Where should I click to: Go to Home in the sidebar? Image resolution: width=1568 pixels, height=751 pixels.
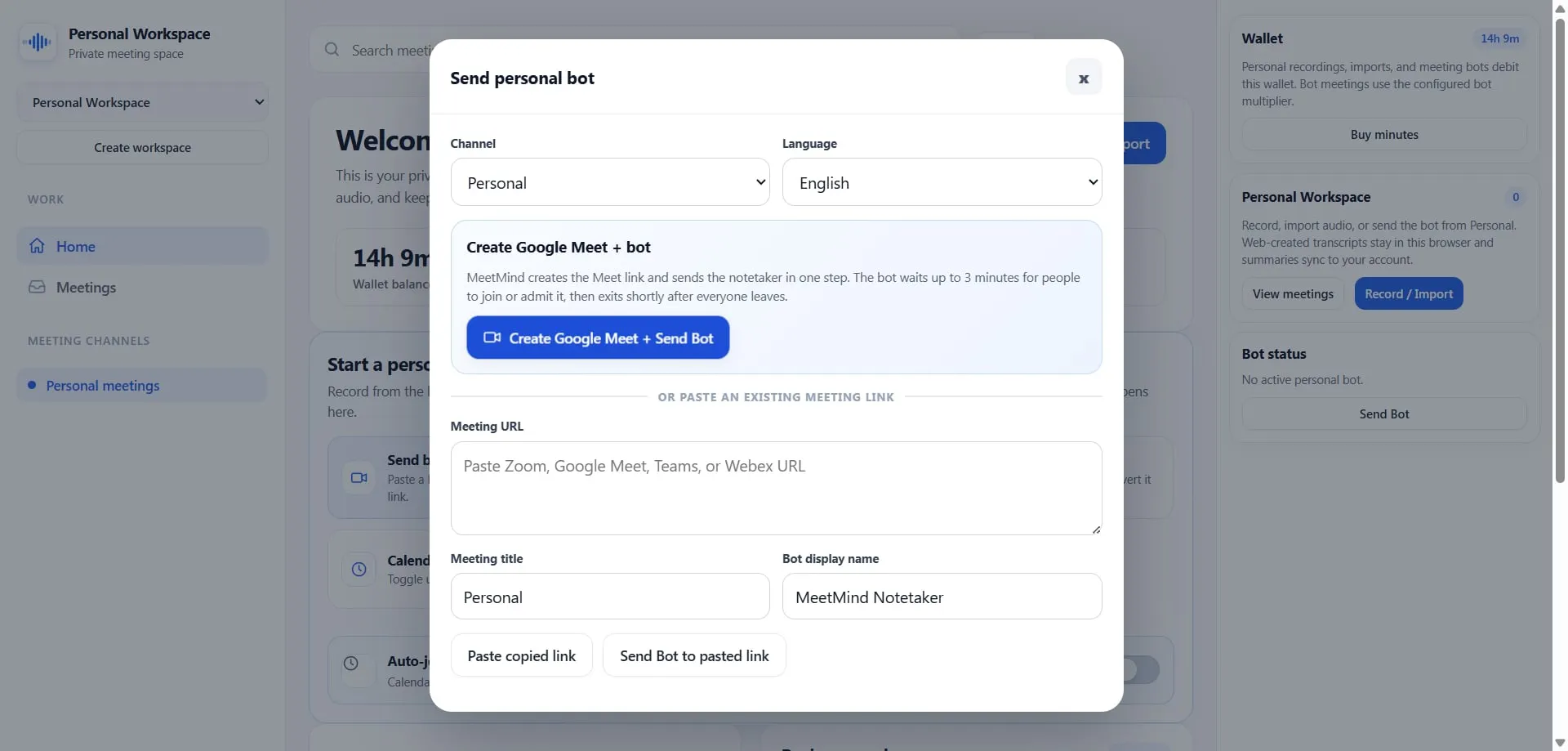point(142,246)
